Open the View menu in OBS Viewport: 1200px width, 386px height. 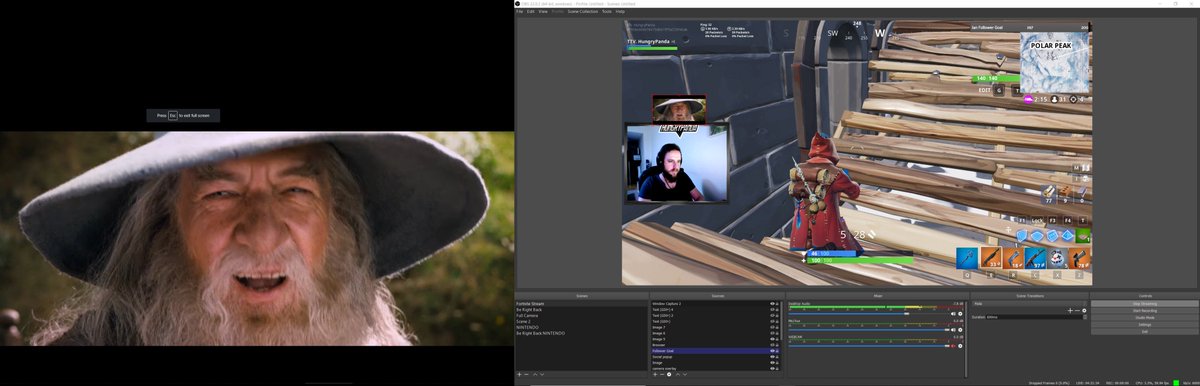pyautogui.click(x=542, y=11)
